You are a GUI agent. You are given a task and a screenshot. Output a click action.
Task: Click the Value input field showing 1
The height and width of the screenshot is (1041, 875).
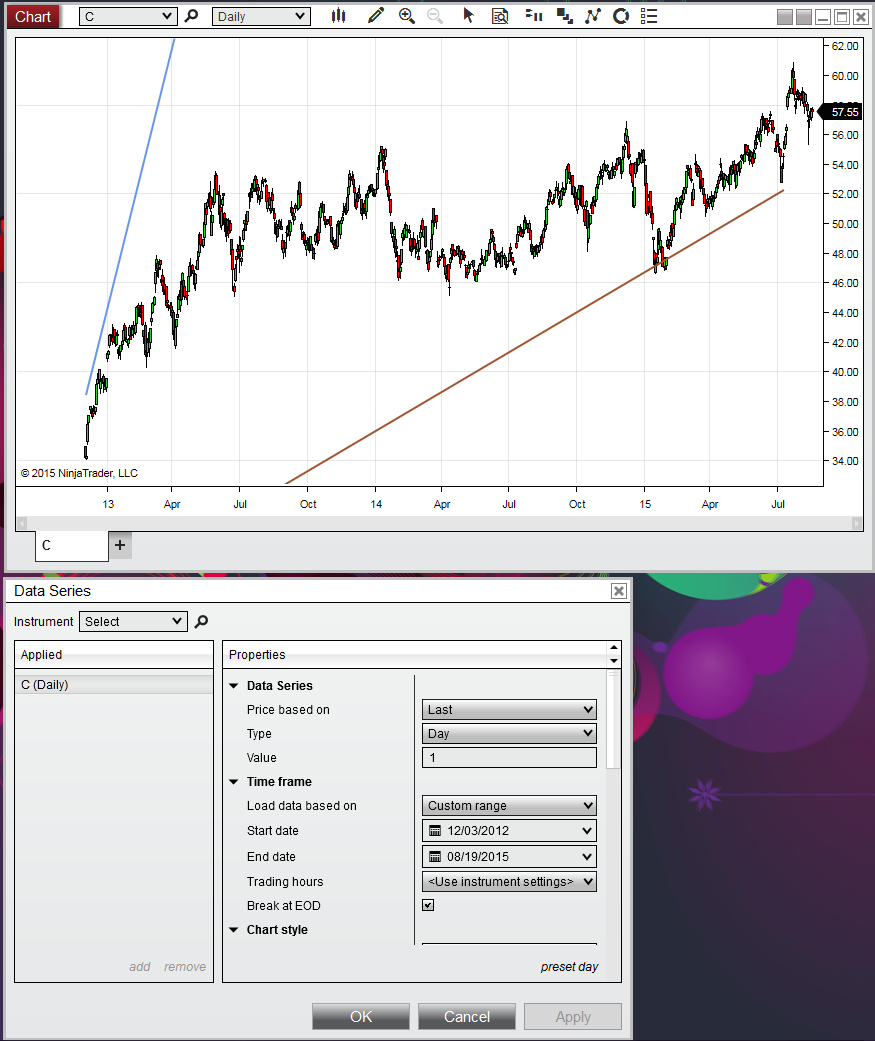tap(509, 758)
